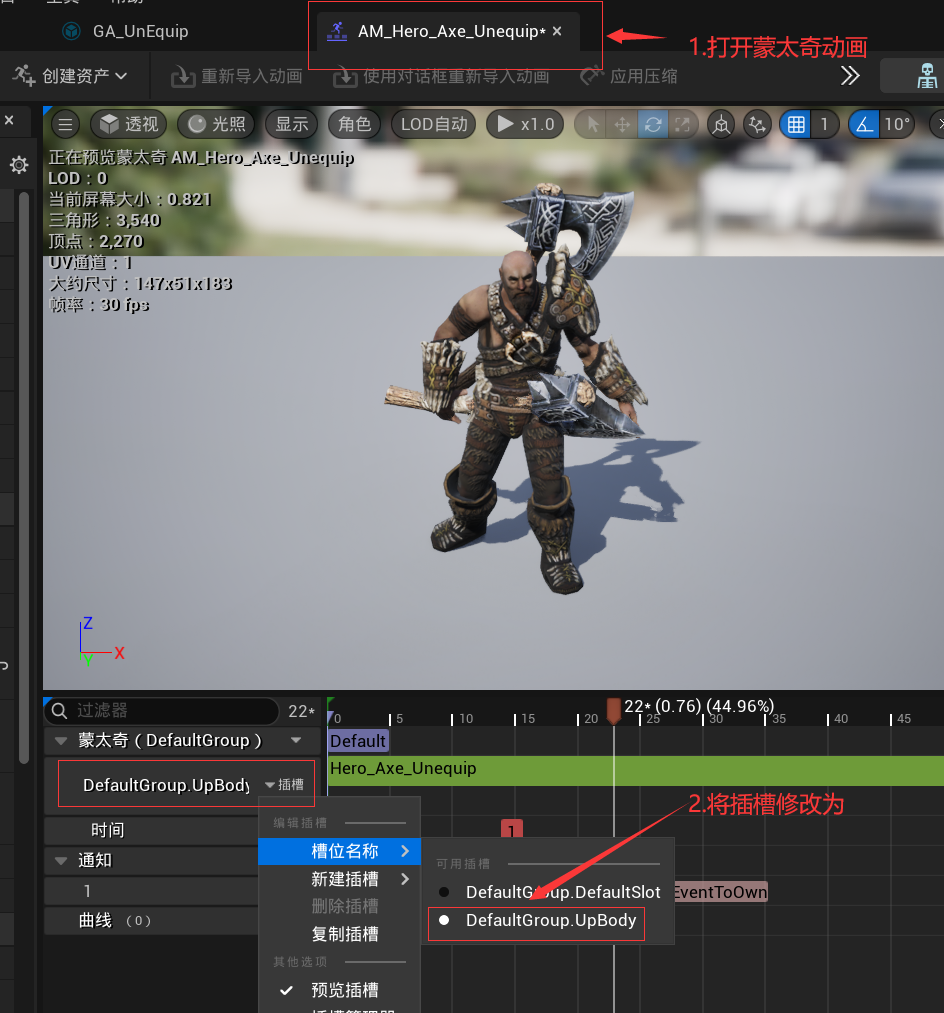Select the 时间 track row
The width and height of the screenshot is (944, 1013).
[x=151, y=830]
